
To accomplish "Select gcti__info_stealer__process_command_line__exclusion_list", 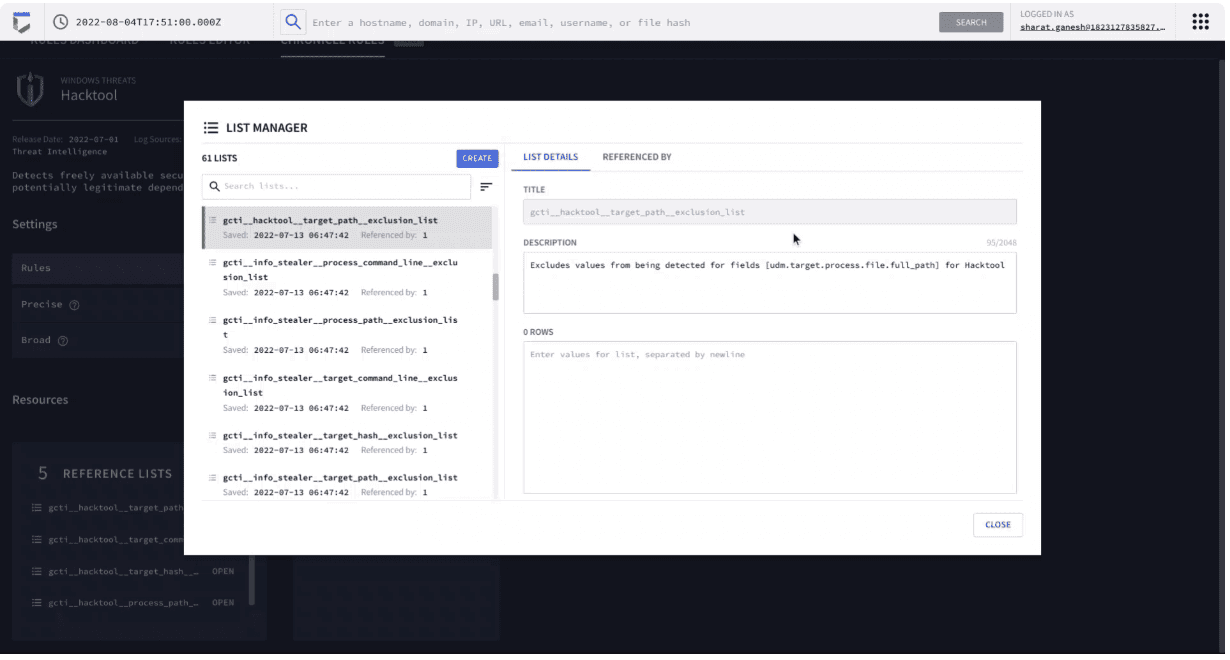I will 347,277.
